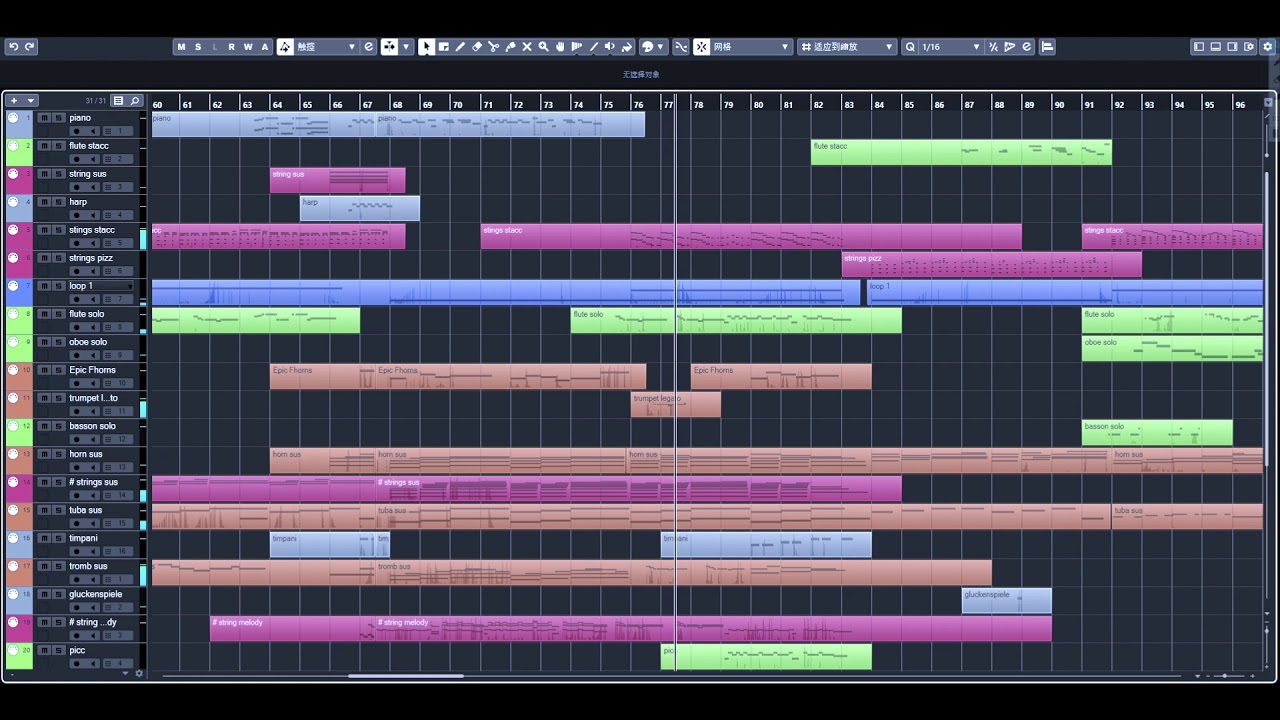Select the gluckenspiele track name
Image resolution: width=1280 pixels, height=720 pixels.
coord(95,594)
